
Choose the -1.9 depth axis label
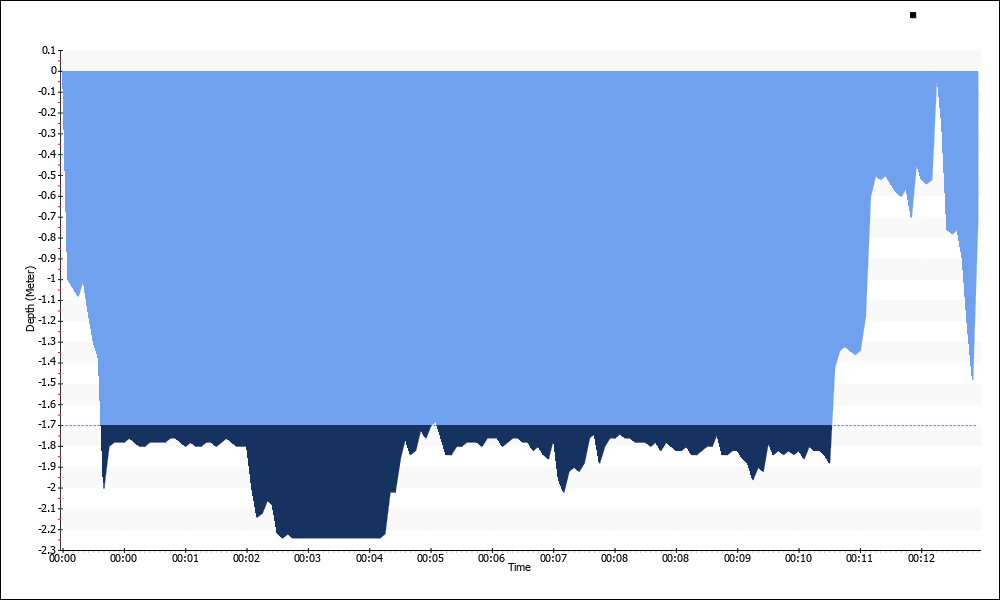coord(47,467)
